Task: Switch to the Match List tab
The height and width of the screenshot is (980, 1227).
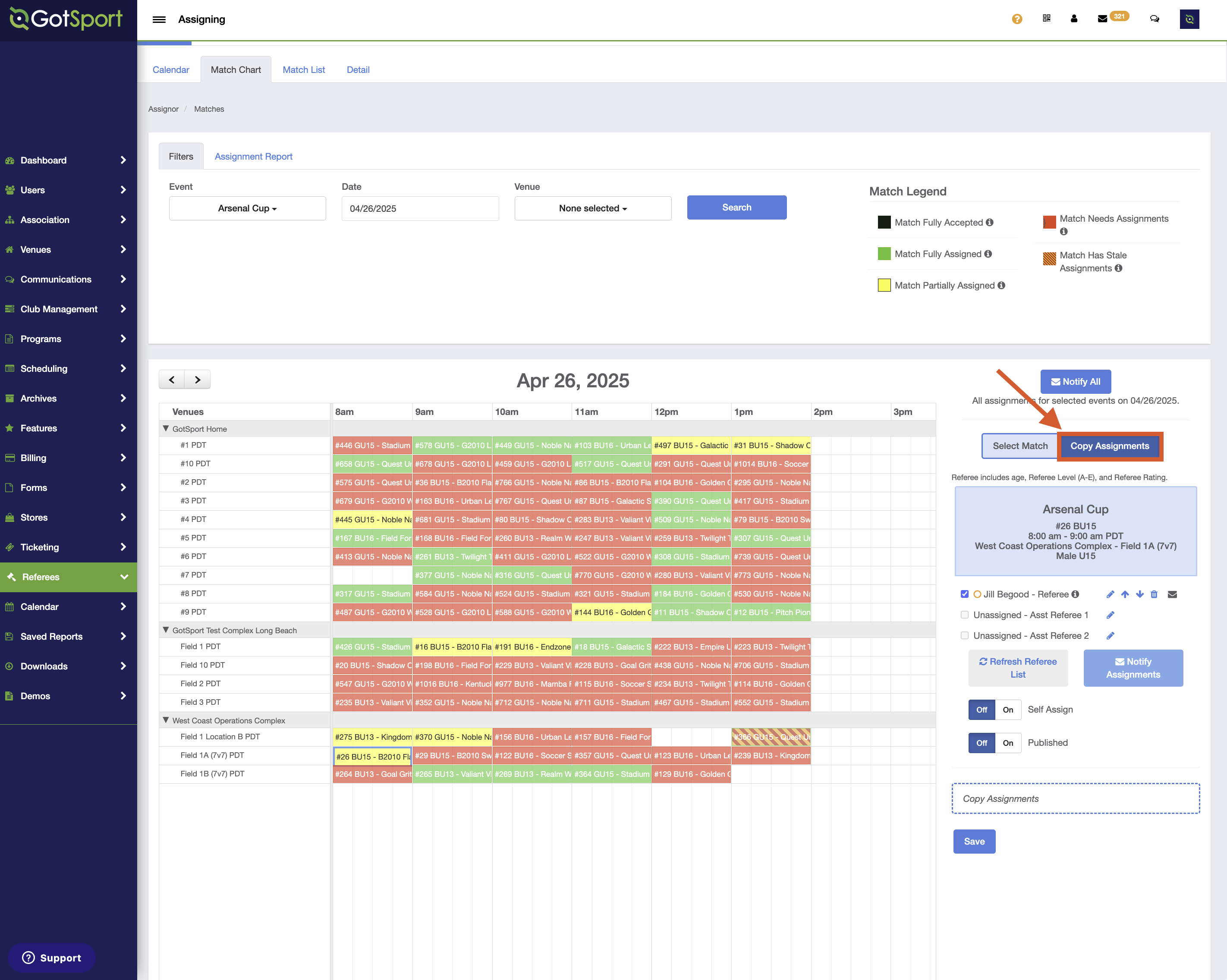Action: point(303,69)
